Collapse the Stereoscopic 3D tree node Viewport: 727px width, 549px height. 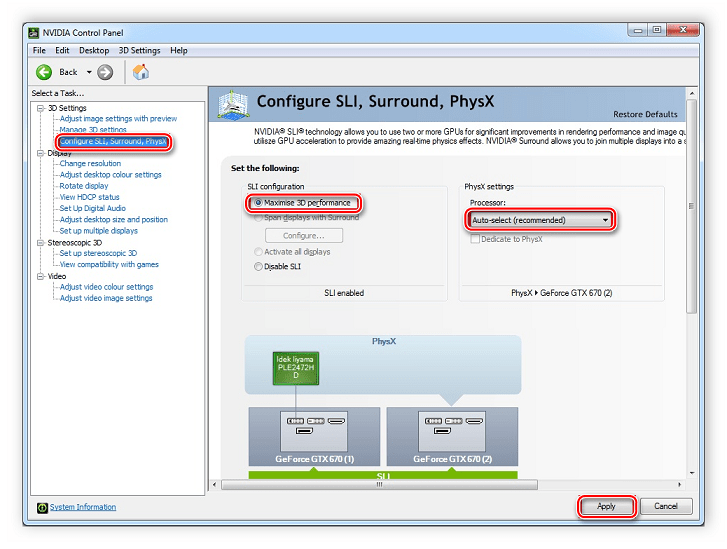tap(41, 243)
